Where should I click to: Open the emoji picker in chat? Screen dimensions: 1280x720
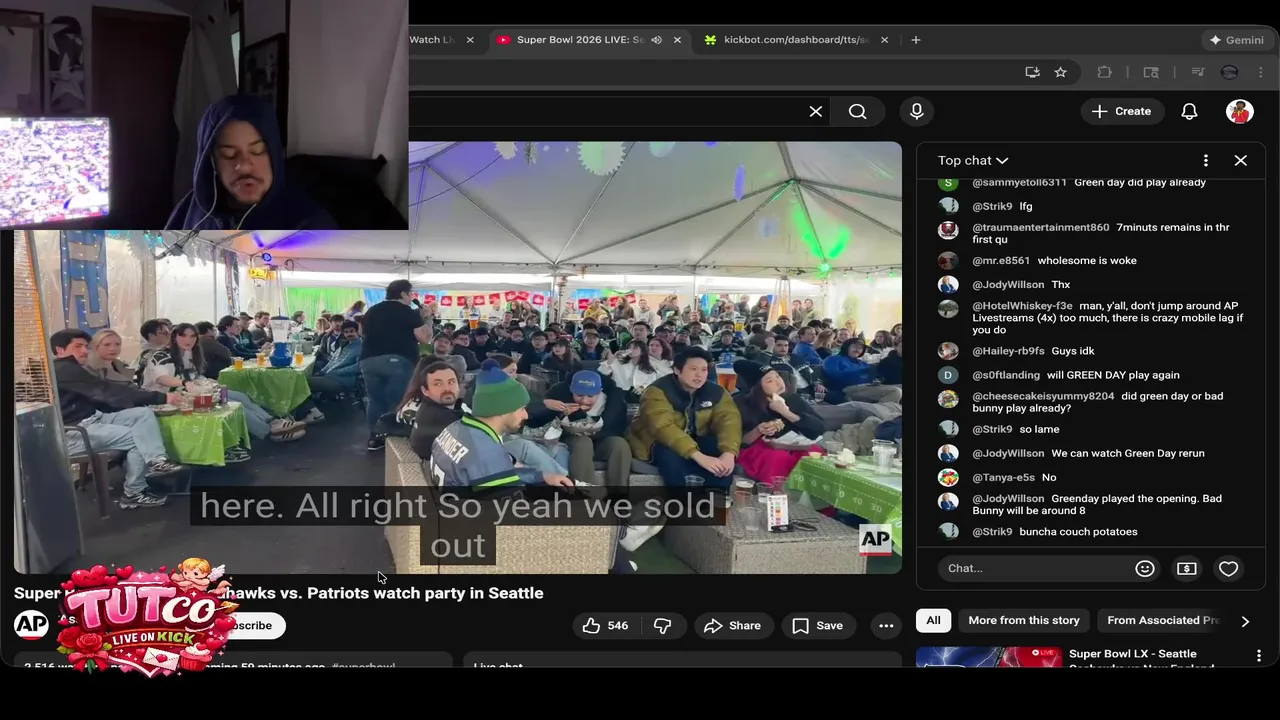[1145, 568]
